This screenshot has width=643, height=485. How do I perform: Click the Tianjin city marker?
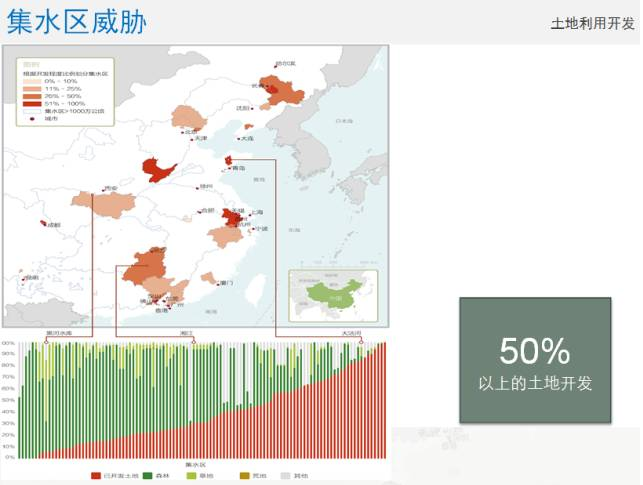[x=193, y=137]
